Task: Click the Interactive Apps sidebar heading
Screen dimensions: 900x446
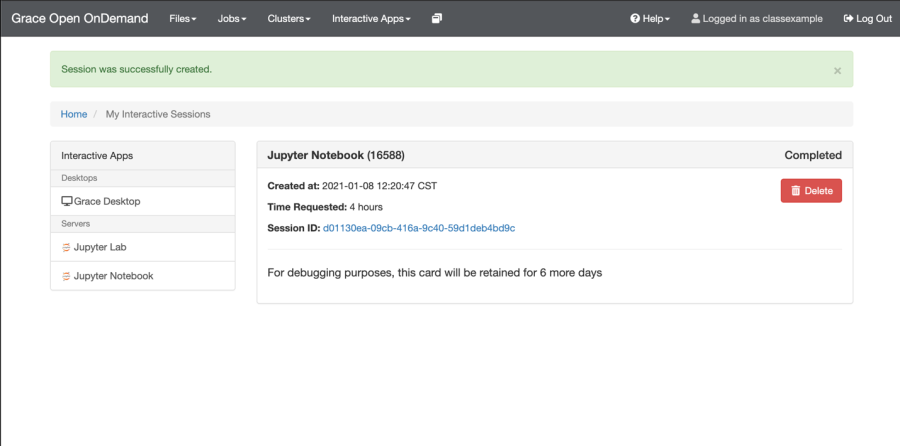Action: [97, 155]
